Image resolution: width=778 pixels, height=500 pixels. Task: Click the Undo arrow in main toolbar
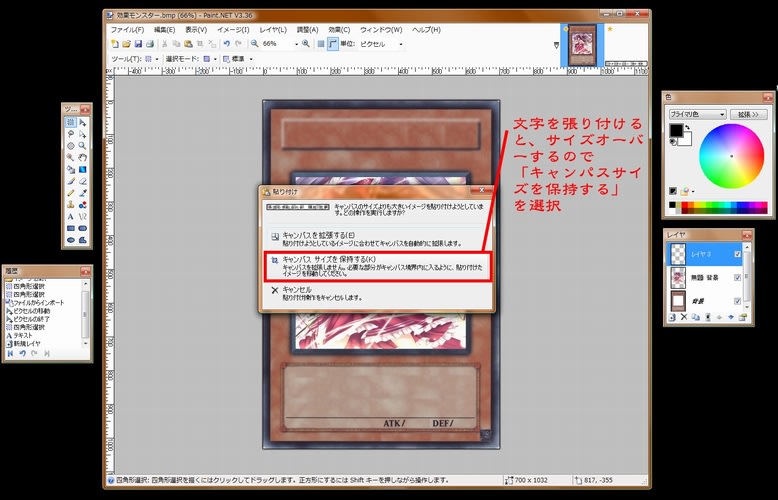pyautogui.click(x=227, y=44)
